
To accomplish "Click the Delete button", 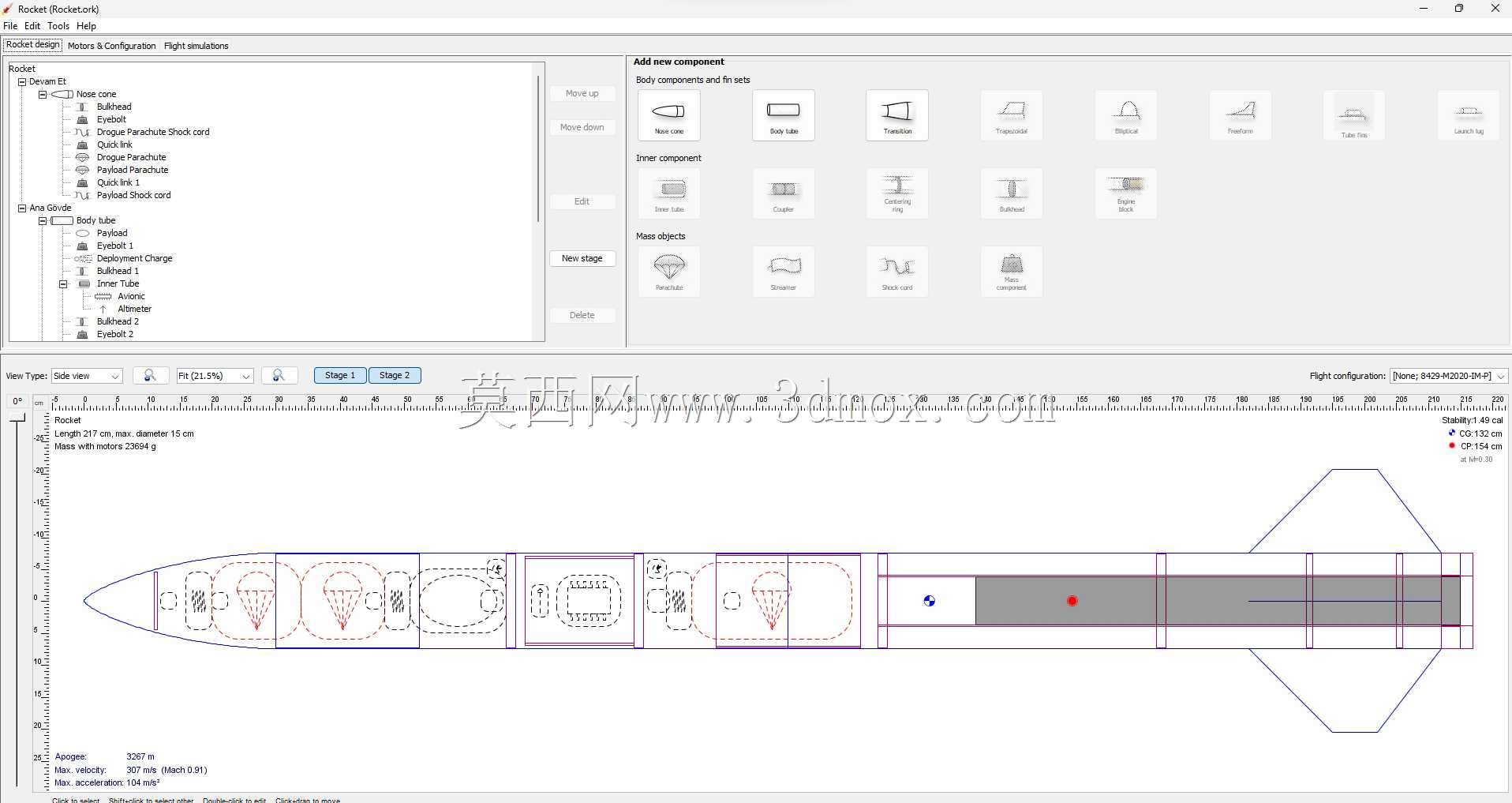I will click(582, 315).
